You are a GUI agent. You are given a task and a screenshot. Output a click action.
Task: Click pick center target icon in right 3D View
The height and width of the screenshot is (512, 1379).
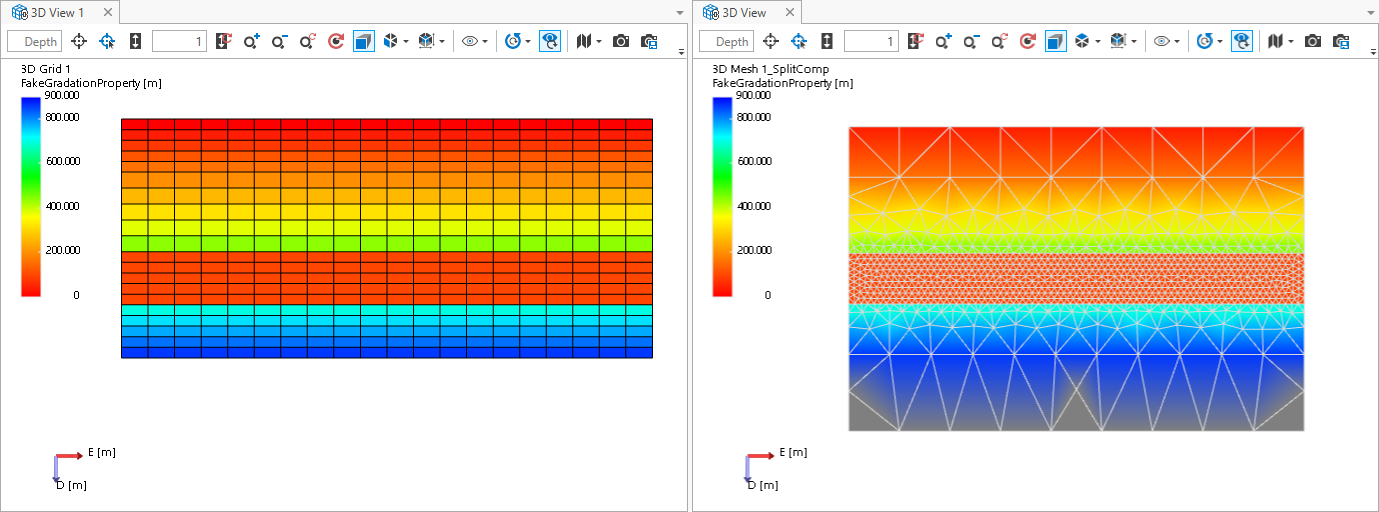click(799, 41)
